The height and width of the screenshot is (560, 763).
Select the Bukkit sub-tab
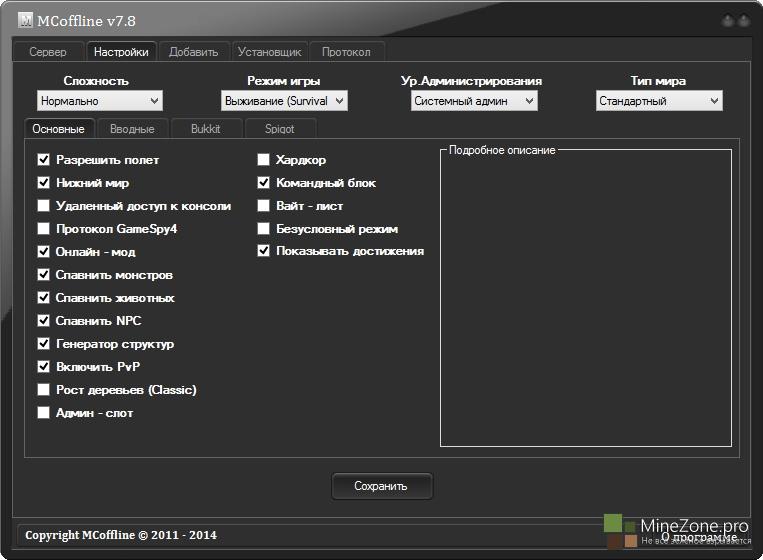pyautogui.click(x=205, y=129)
